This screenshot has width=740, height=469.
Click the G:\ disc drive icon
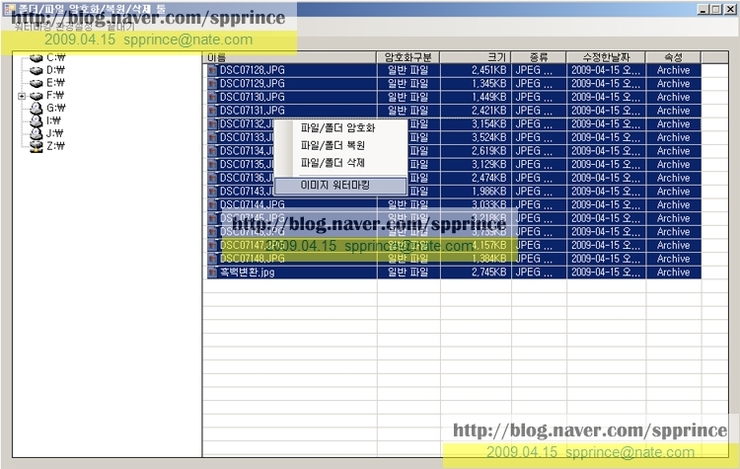coord(36,108)
